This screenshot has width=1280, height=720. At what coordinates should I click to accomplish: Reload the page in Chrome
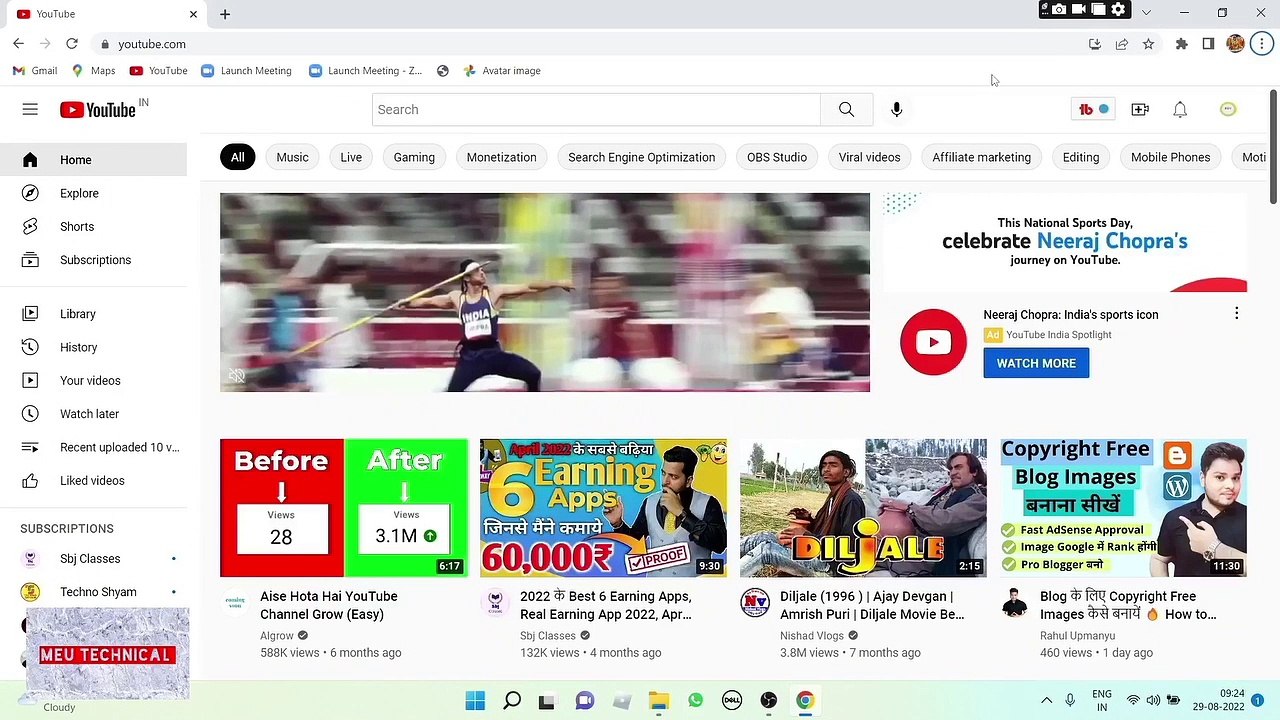coord(72,44)
